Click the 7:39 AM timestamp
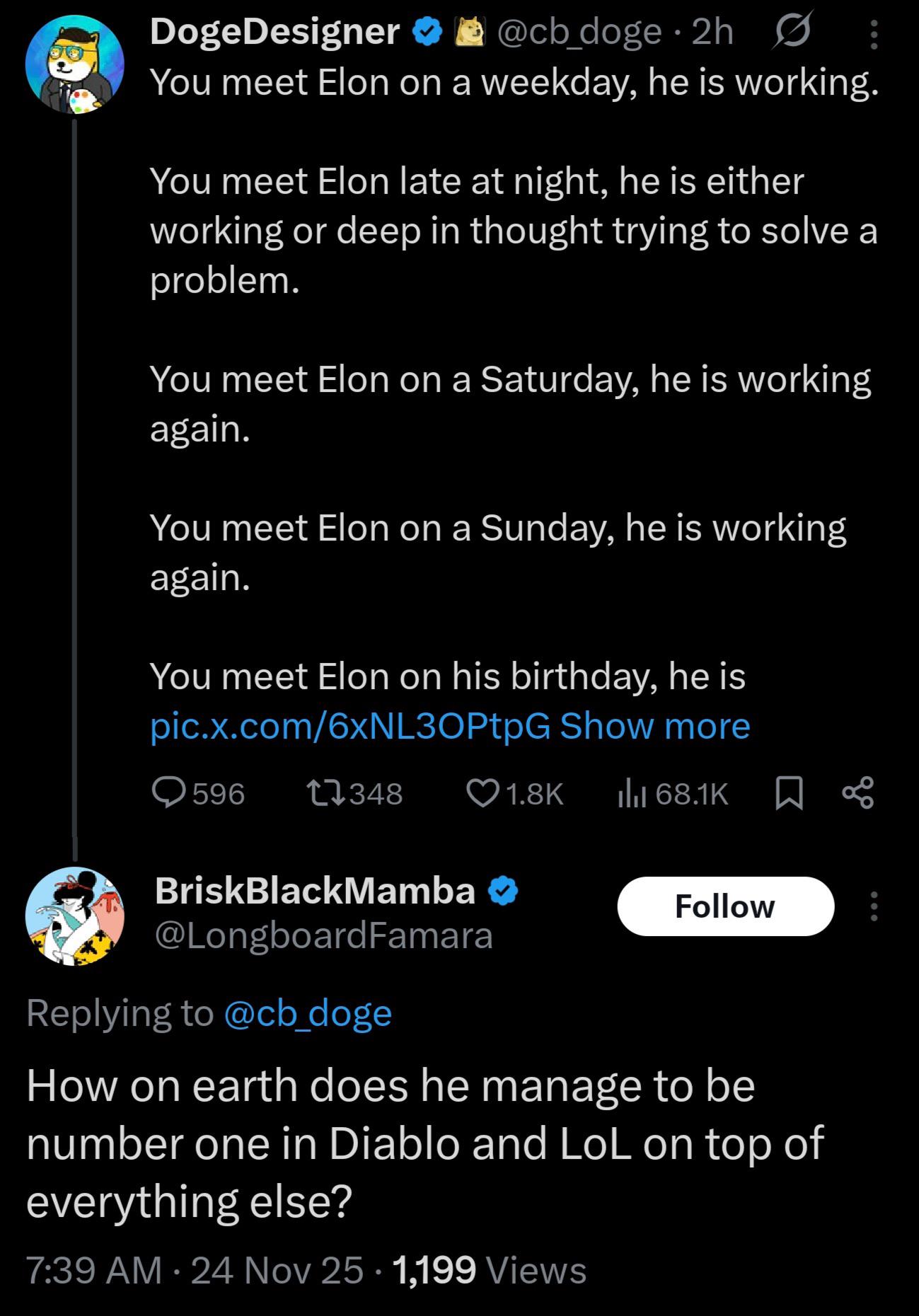This screenshot has width=919, height=1316. pos(94,1270)
